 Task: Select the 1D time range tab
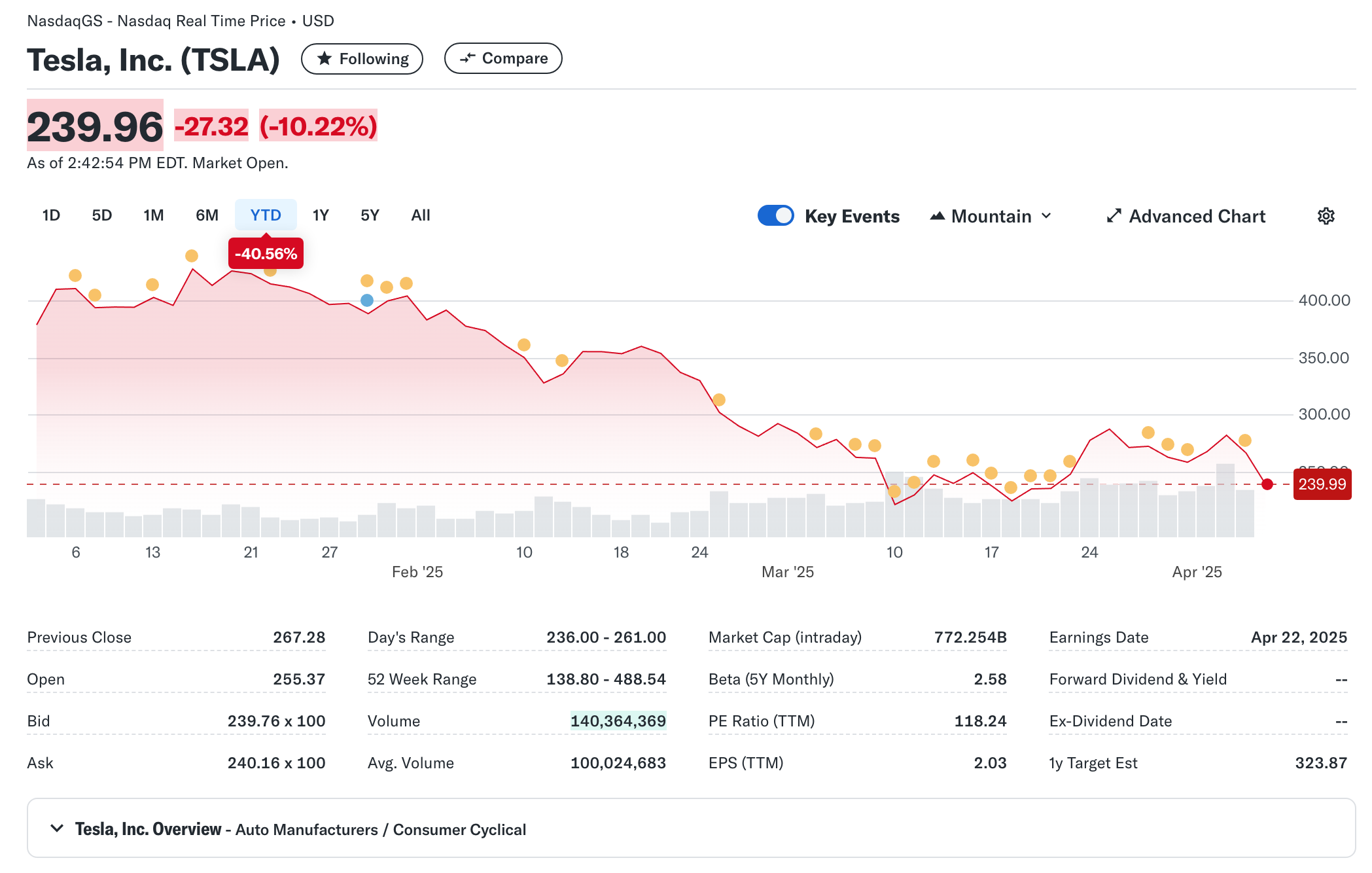(51, 215)
